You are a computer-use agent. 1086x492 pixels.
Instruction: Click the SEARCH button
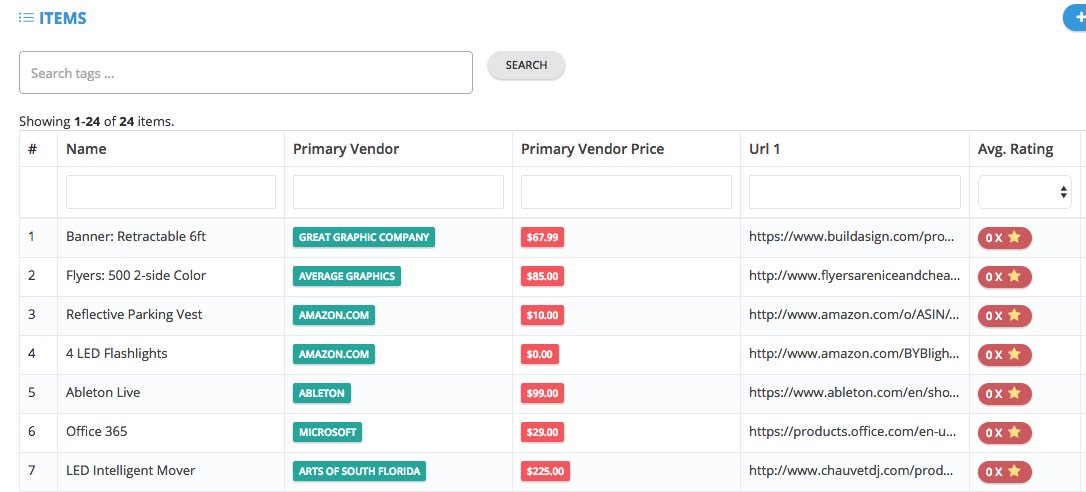click(x=526, y=65)
